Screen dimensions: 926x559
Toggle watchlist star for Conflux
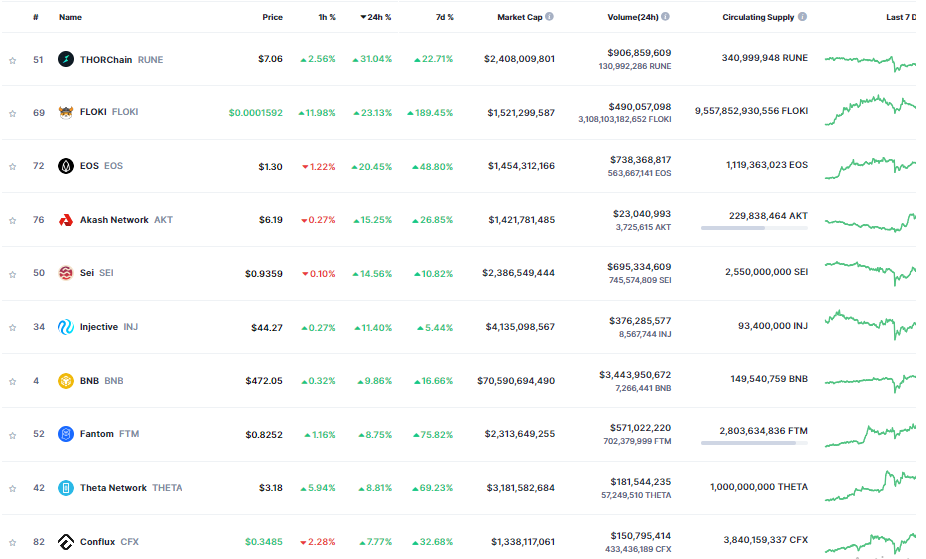click(x=12, y=542)
